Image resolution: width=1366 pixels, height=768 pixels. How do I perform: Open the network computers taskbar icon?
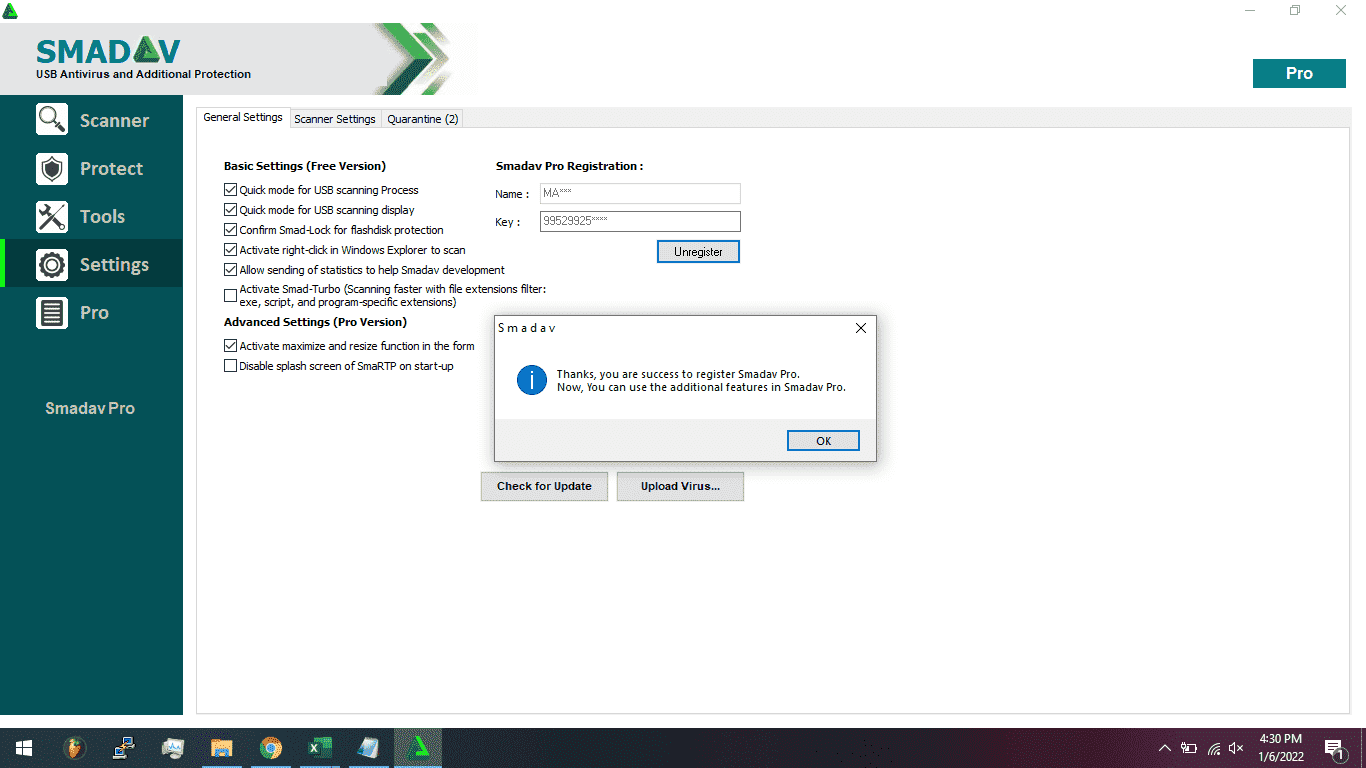pyautogui.click(x=123, y=747)
